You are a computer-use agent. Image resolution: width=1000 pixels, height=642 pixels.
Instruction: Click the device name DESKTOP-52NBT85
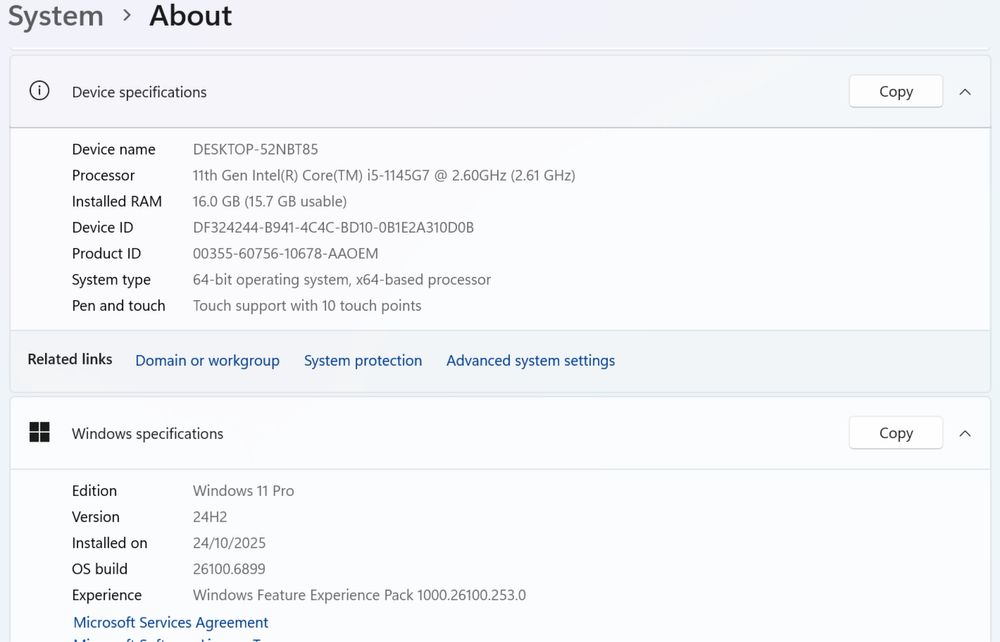point(255,149)
